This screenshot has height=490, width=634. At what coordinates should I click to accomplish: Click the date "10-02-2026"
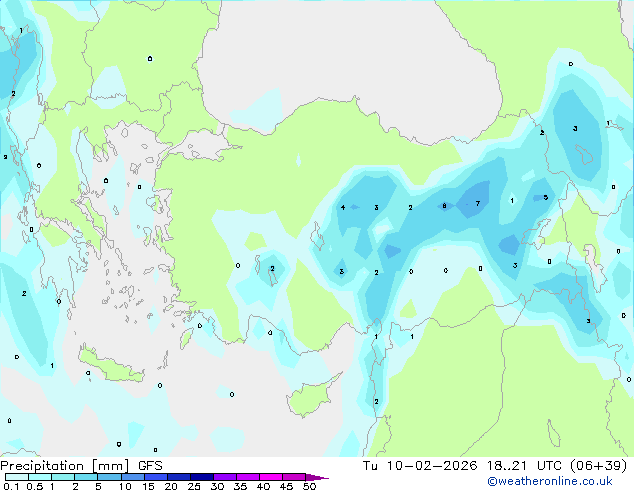[432, 466]
